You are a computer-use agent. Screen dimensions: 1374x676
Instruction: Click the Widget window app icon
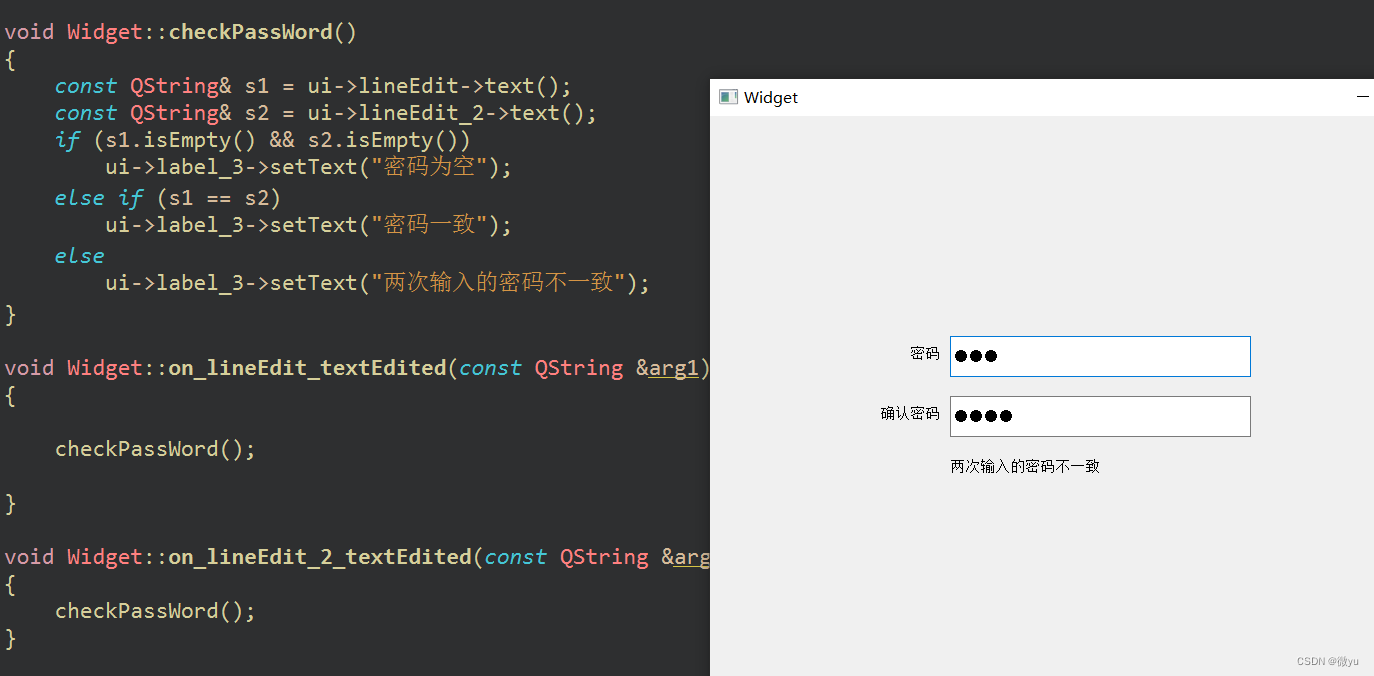tap(728, 97)
